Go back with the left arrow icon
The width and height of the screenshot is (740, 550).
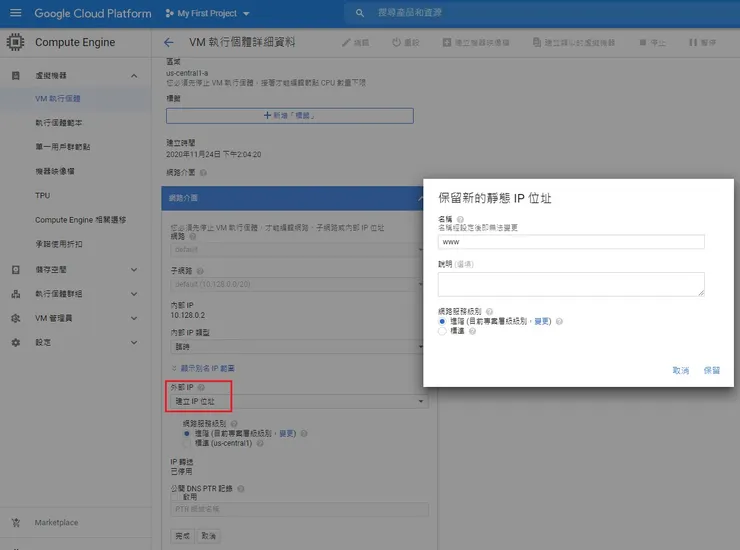168,42
